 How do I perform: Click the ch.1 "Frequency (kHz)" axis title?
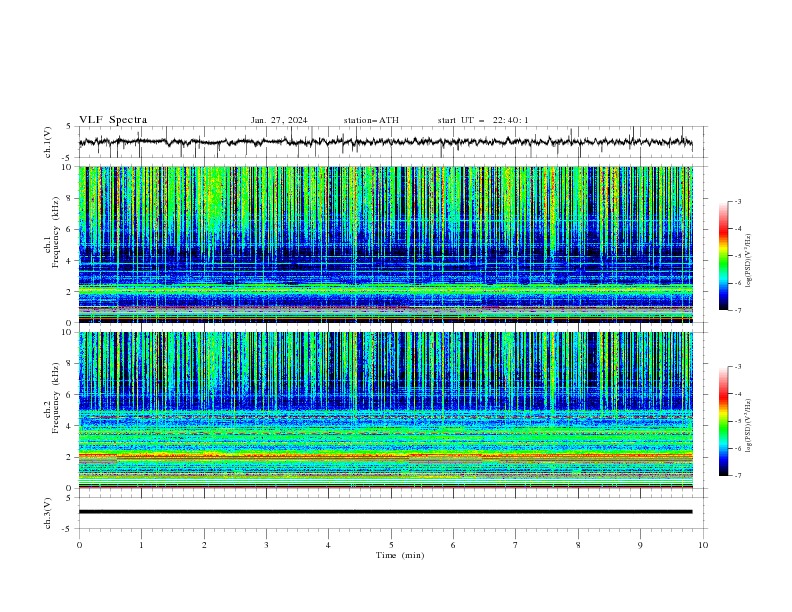(x=55, y=232)
